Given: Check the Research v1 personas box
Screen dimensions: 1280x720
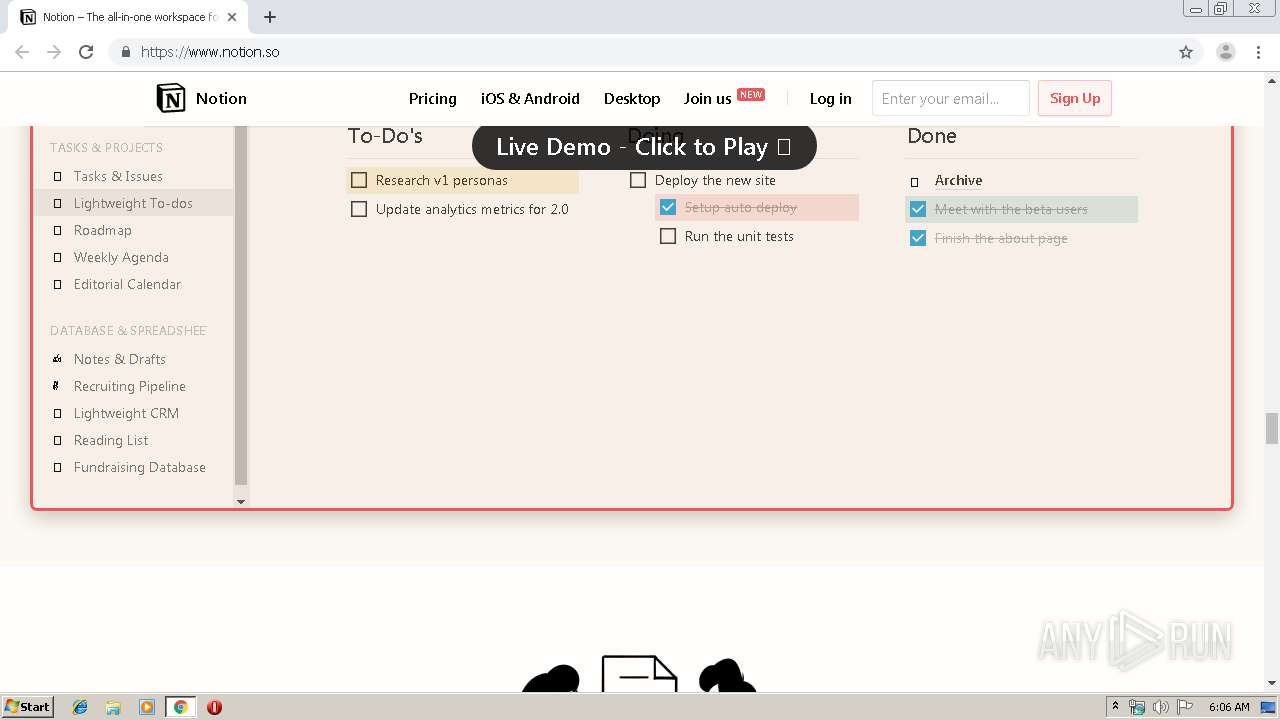Looking at the screenshot, I should point(359,181).
